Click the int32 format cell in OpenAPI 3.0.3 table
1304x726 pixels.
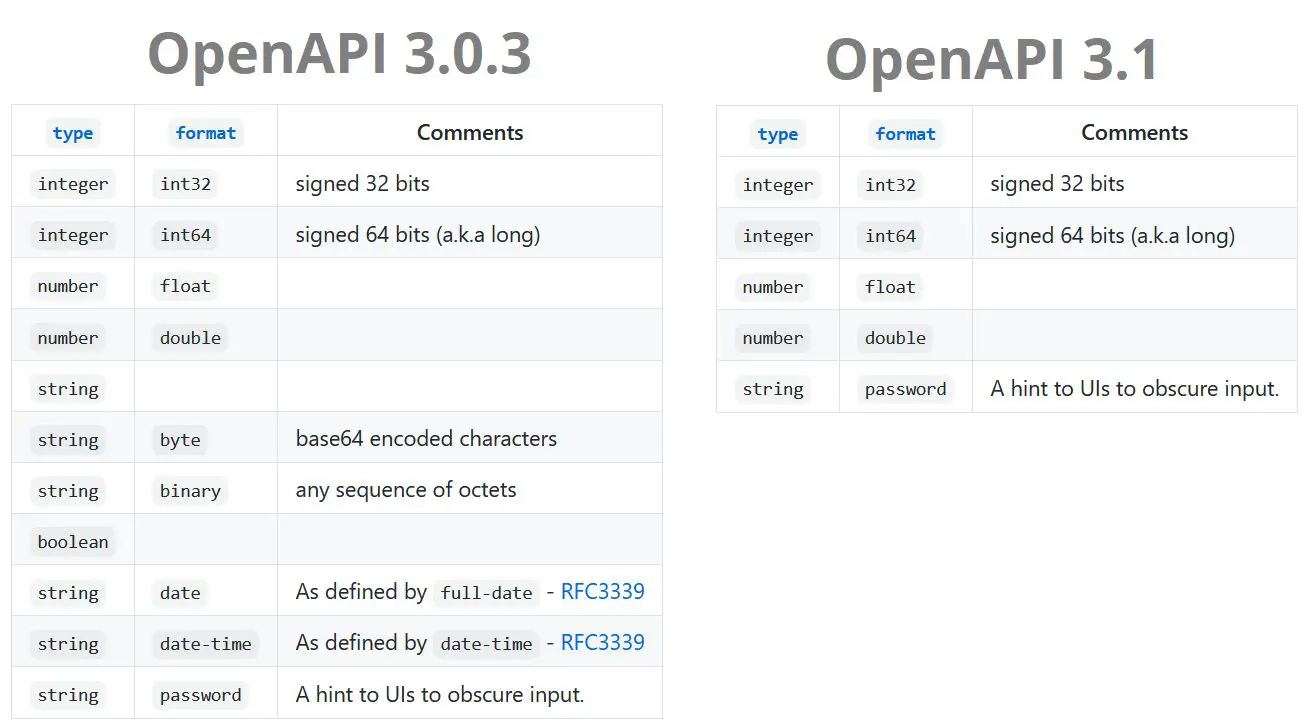click(x=185, y=184)
